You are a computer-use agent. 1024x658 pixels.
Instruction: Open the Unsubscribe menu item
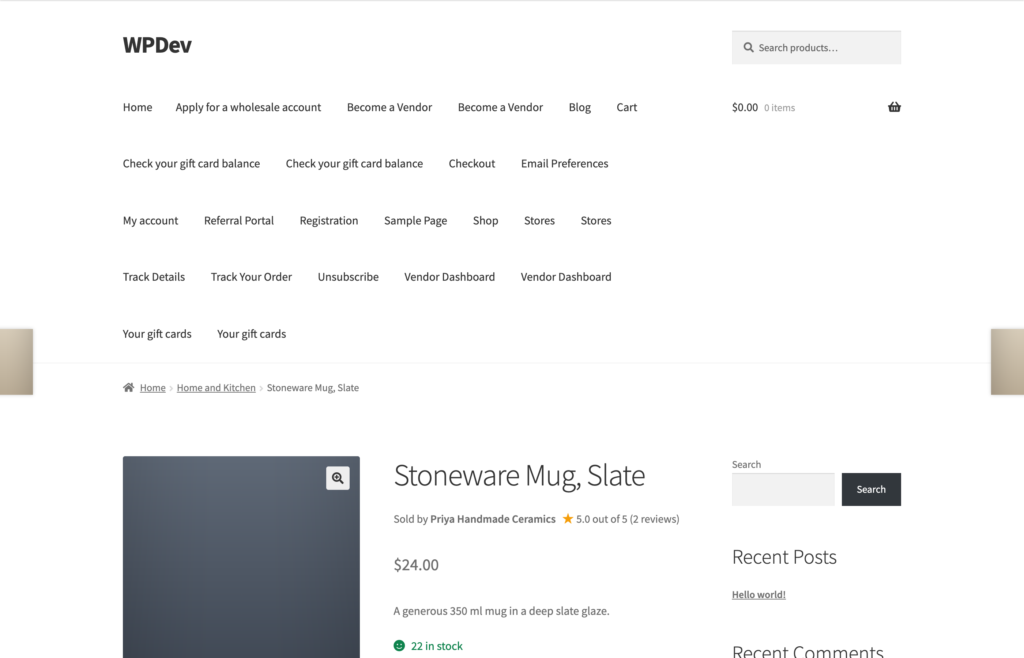click(348, 277)
